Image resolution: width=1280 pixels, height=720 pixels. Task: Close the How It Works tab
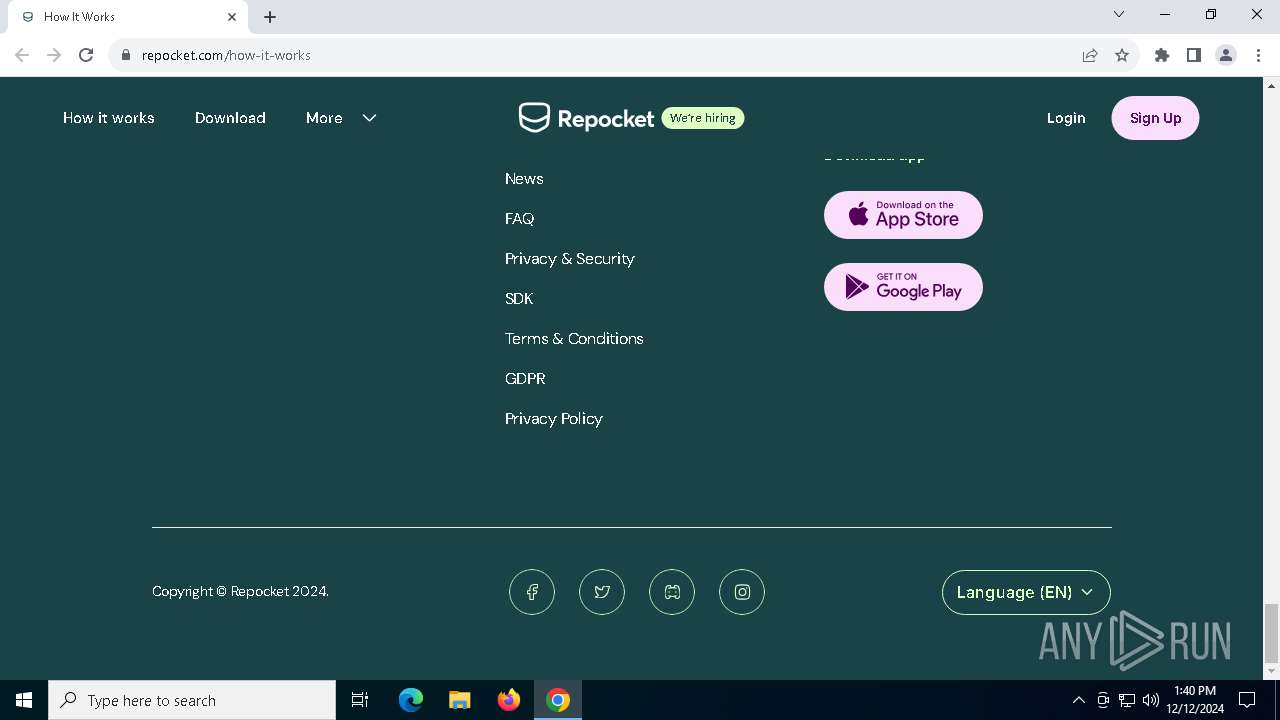coord(232,17)
